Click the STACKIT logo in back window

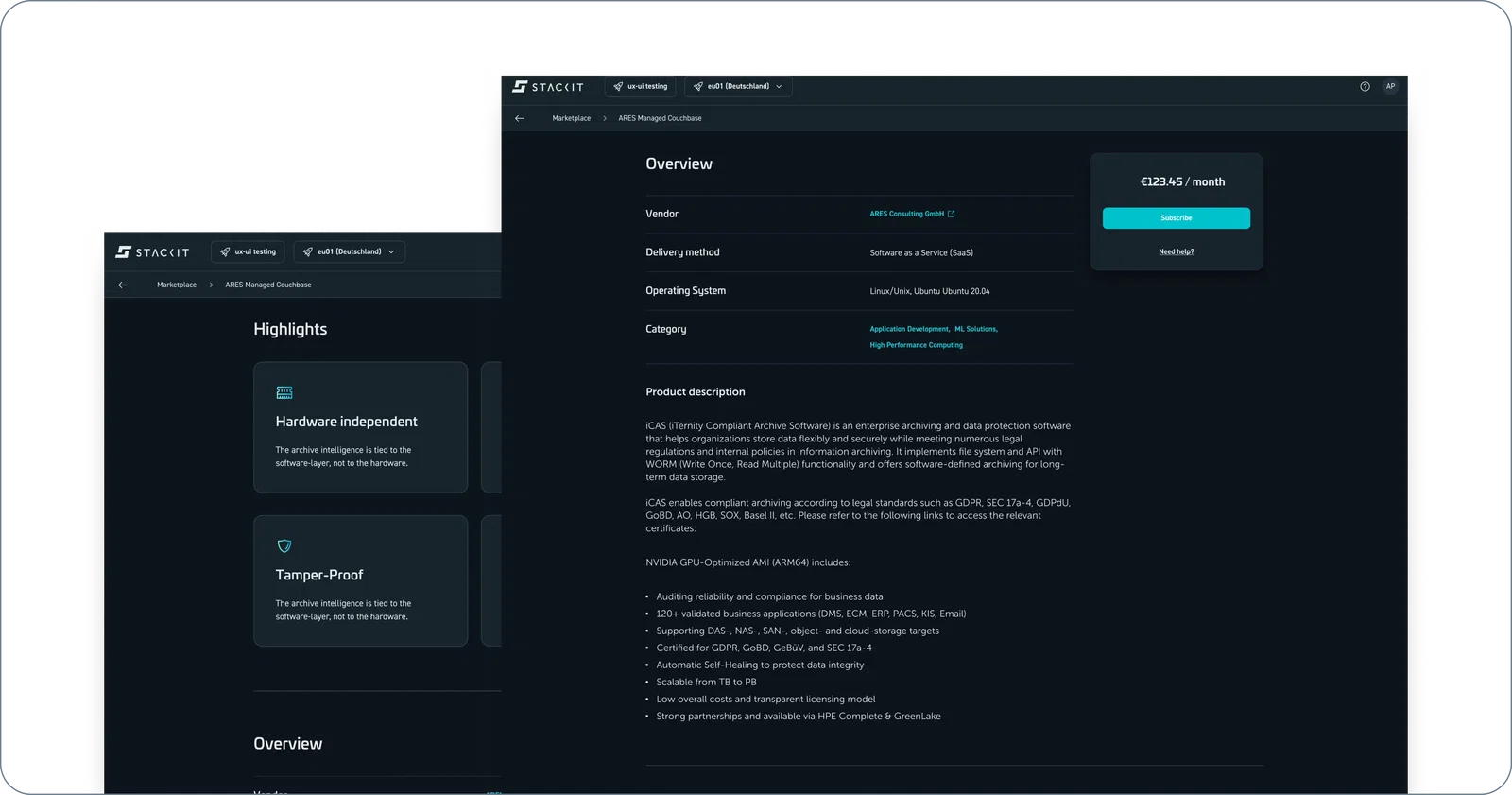pyautogui.click(x=152, y=252)
